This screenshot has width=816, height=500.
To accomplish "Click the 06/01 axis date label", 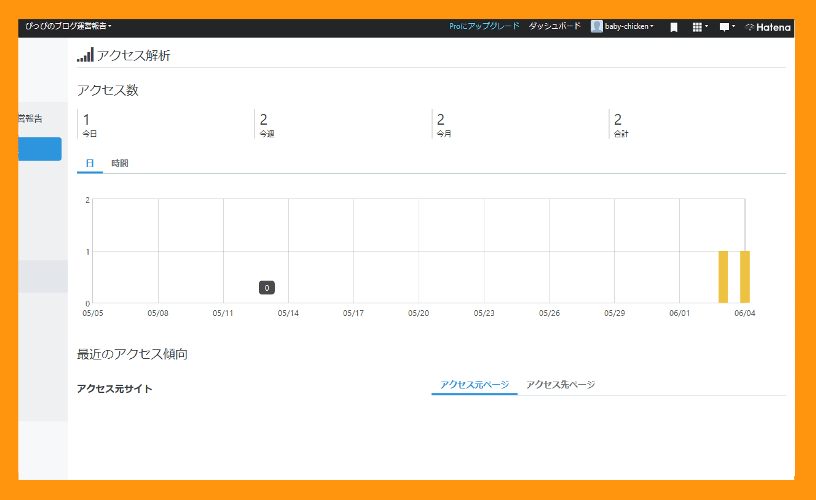I will tap(680, 313).
